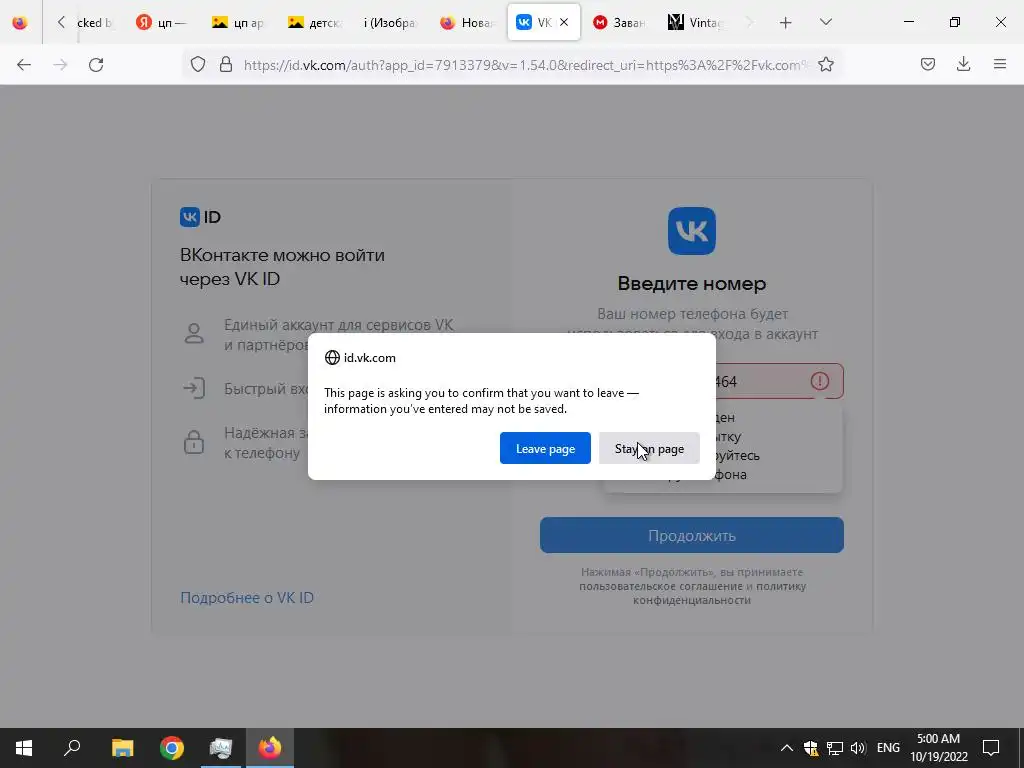Open a new tab with plus icon
The height and width of the screenshot is (768, 1024).
point(786,23)
